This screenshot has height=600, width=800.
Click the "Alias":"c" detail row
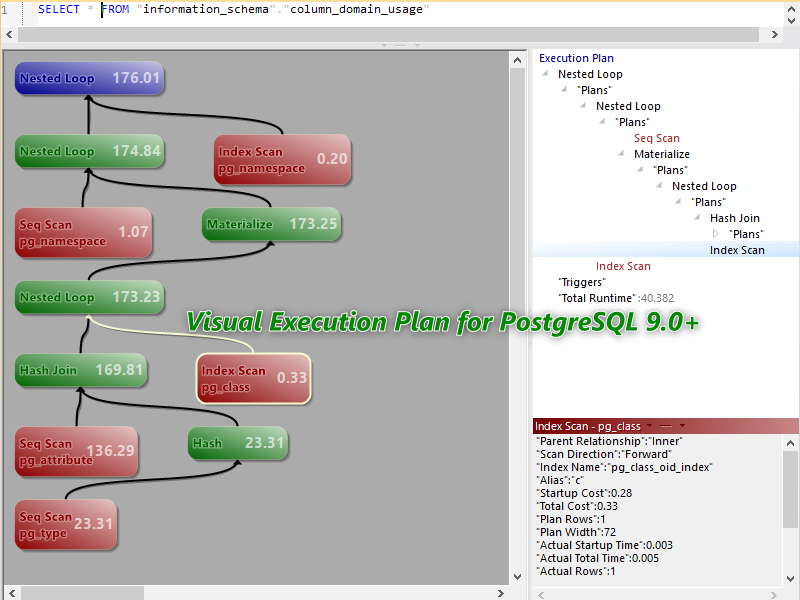(x=559, y=480)
